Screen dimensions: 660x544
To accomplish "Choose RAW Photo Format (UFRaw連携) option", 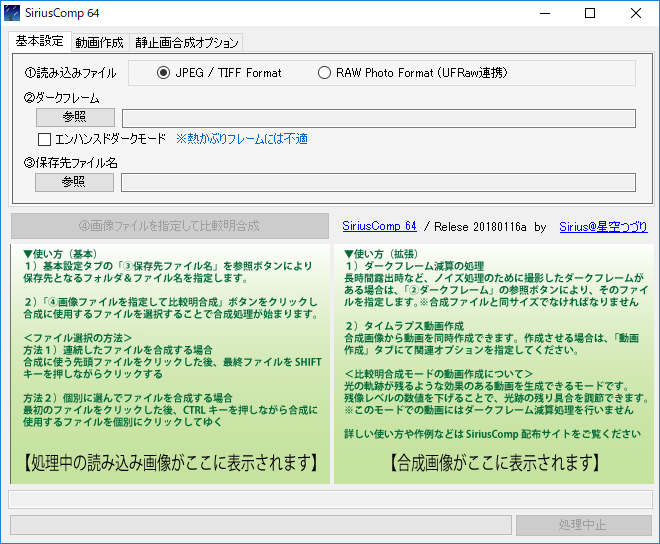I will 324,73.
